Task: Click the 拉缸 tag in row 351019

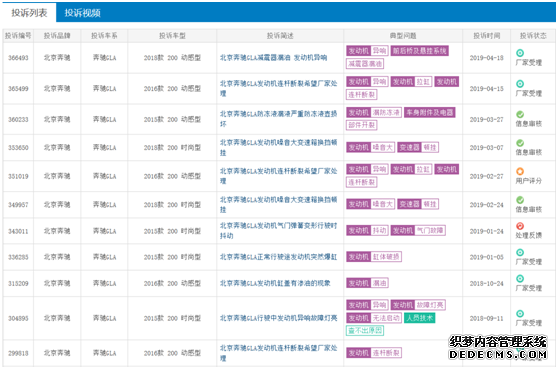Action: coord(423,169)
